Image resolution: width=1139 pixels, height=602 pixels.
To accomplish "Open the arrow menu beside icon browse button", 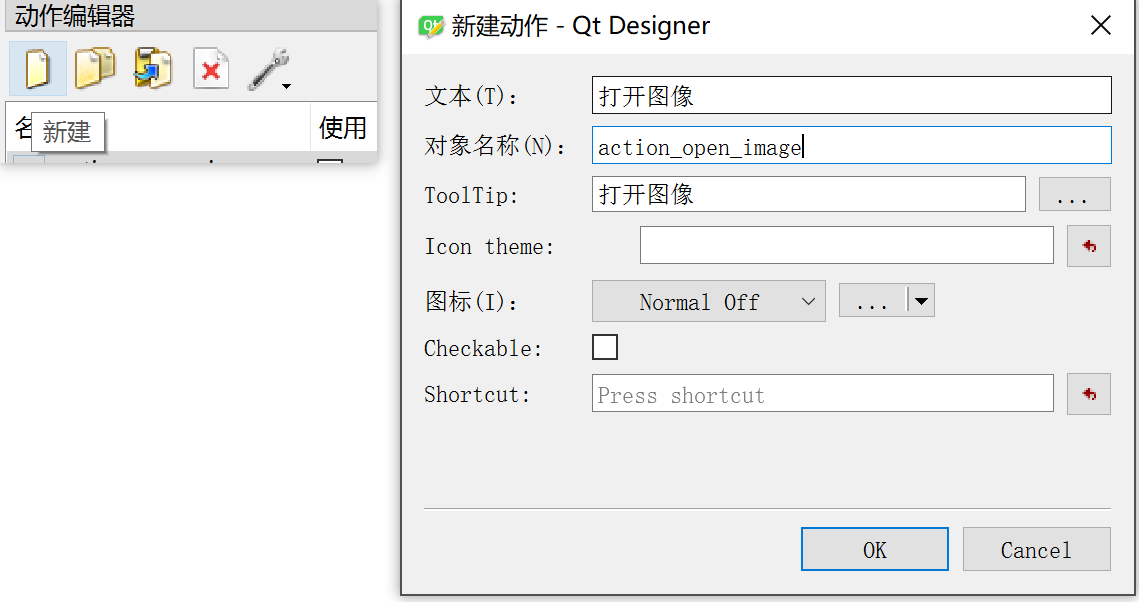I will coord(921,301).
